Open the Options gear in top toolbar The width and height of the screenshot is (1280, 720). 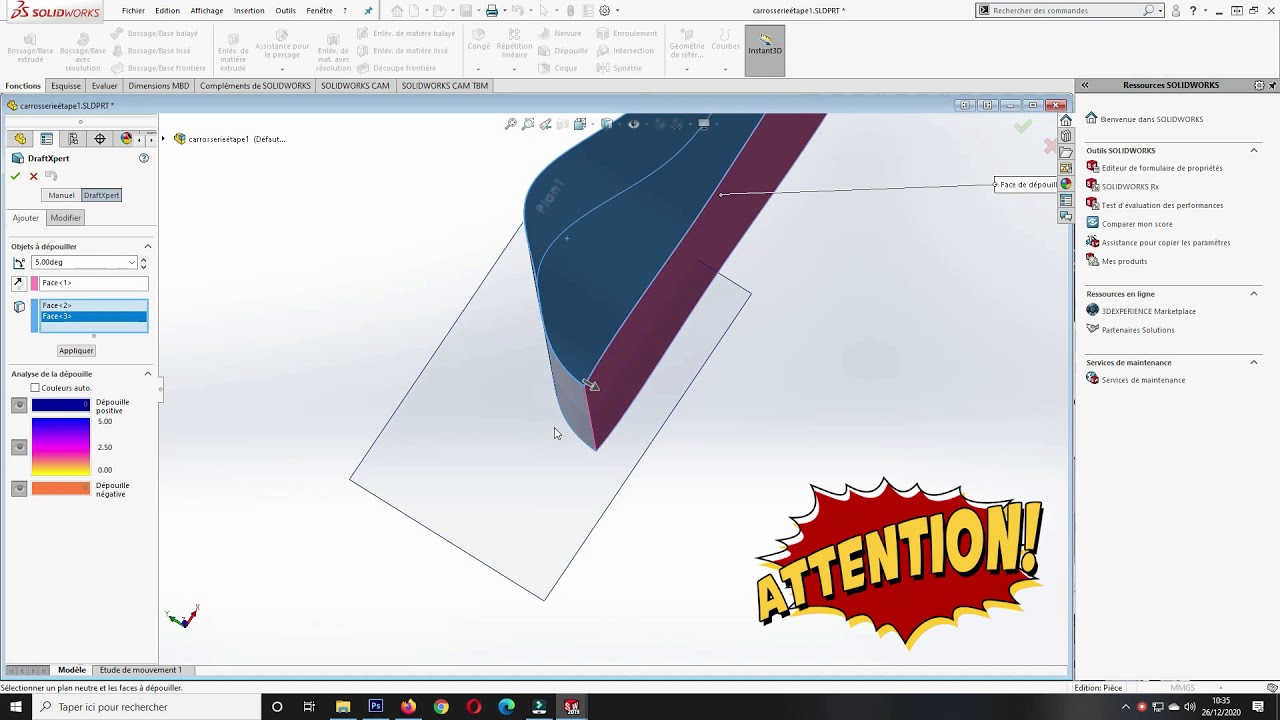[x=605, y=11]
